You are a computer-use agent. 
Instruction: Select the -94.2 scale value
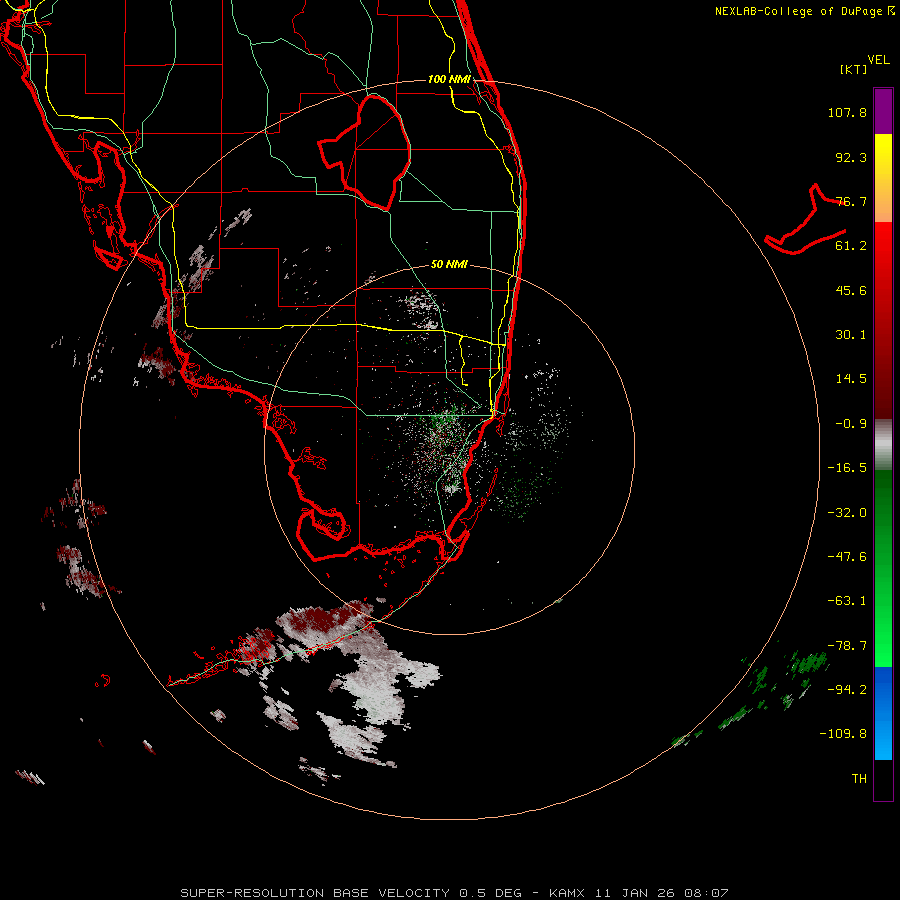click(x=847, y=690)
